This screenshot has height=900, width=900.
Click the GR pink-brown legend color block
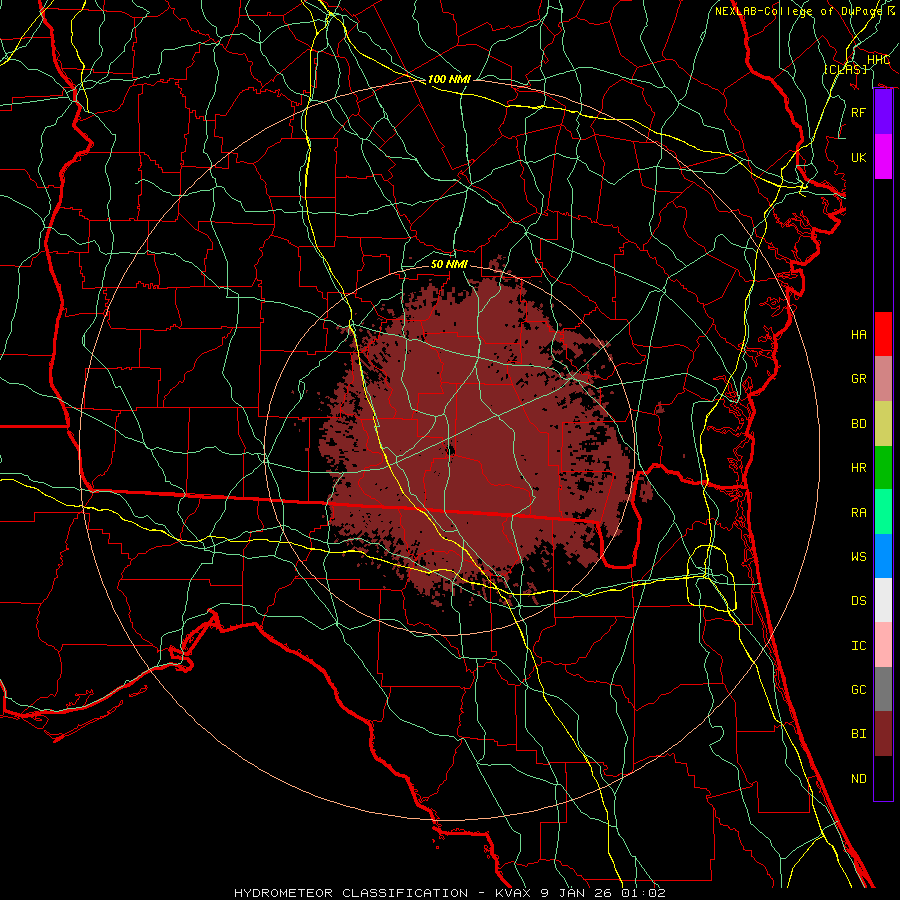click(883, 379)
